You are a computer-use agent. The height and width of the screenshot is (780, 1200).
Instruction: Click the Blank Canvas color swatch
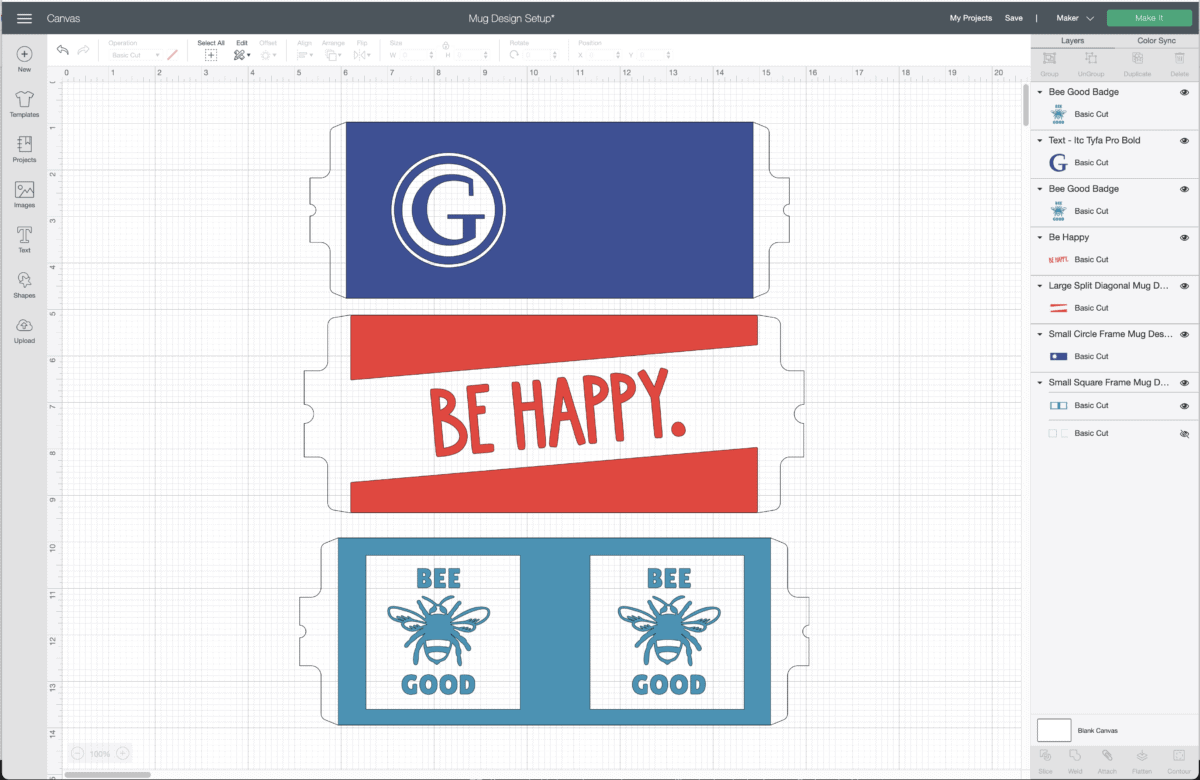(x=1054, y=730)
